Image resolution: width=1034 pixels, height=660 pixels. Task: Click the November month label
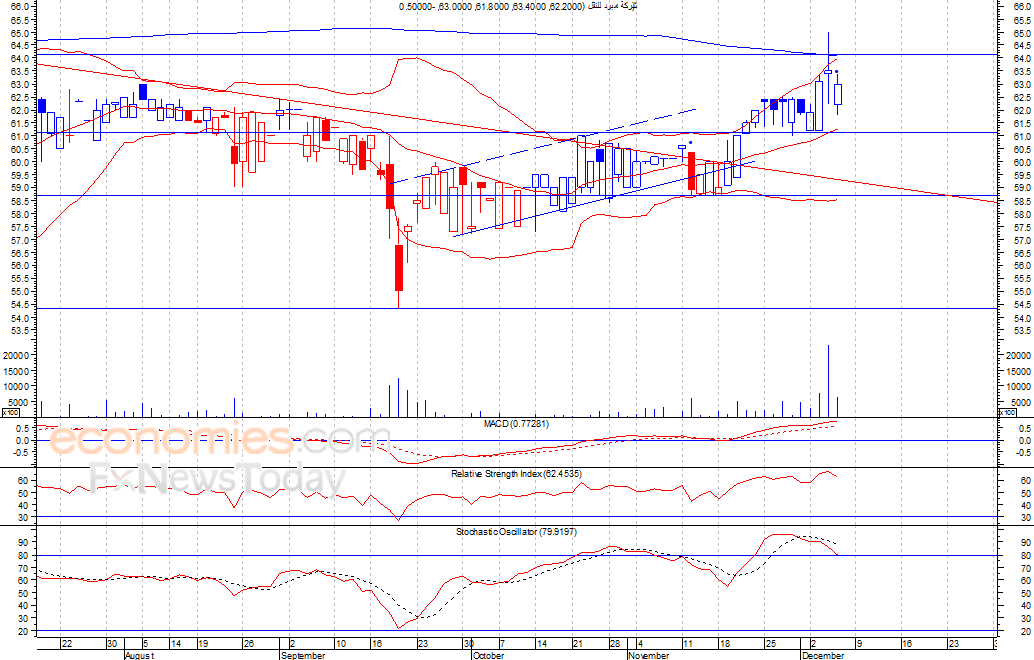(649, 655)
